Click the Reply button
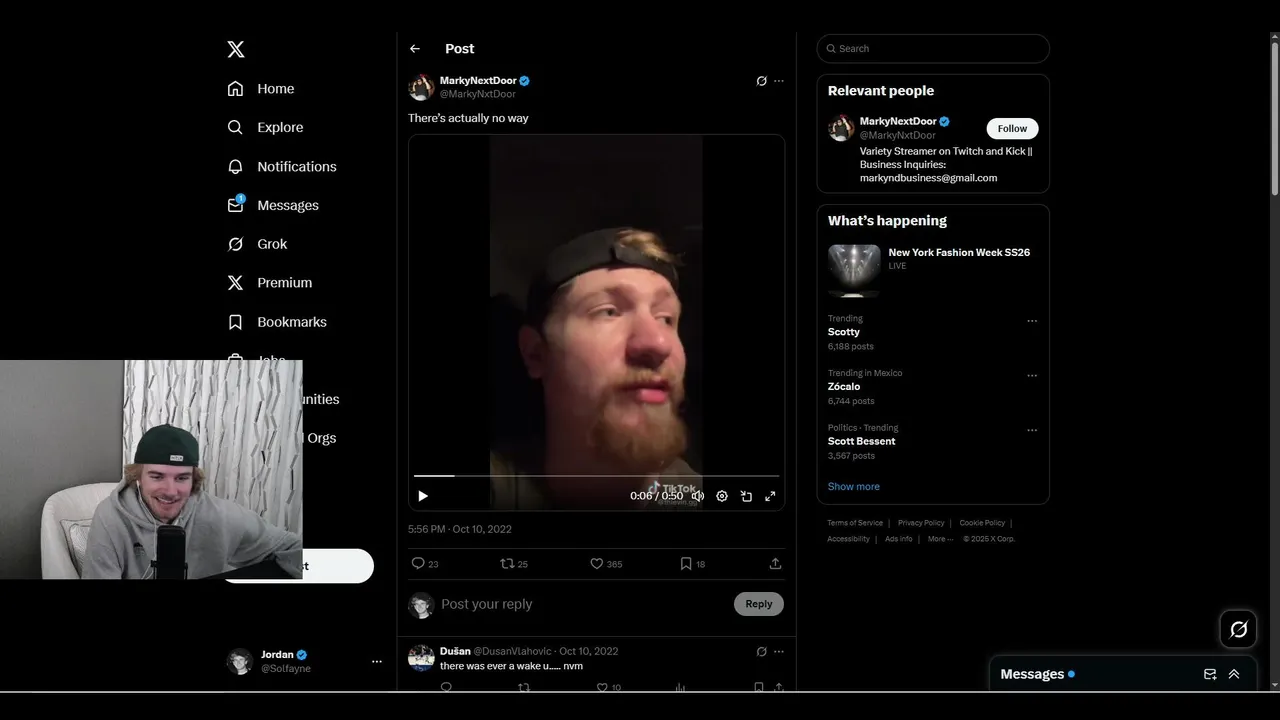 coord(759,604)
